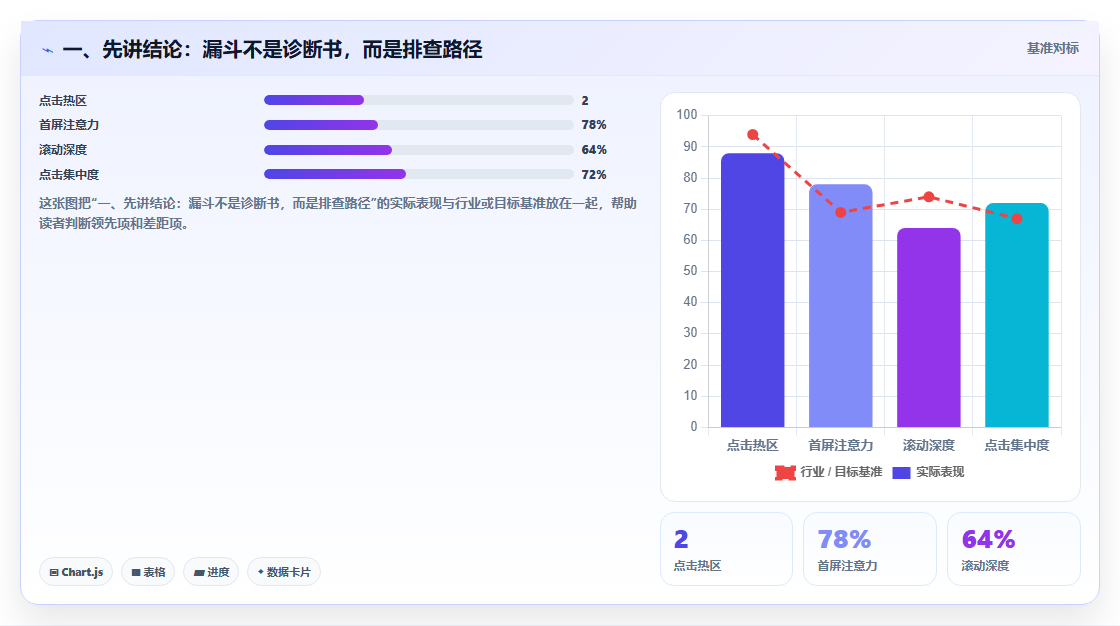Screen dimensions: 1120x626
Task: Click the 滚动深度 progress row label
Action: point(63,150)
